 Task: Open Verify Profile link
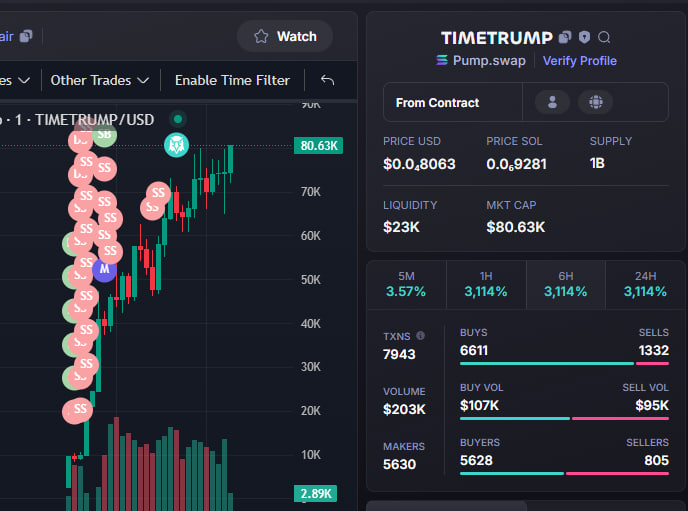[579, 61]
